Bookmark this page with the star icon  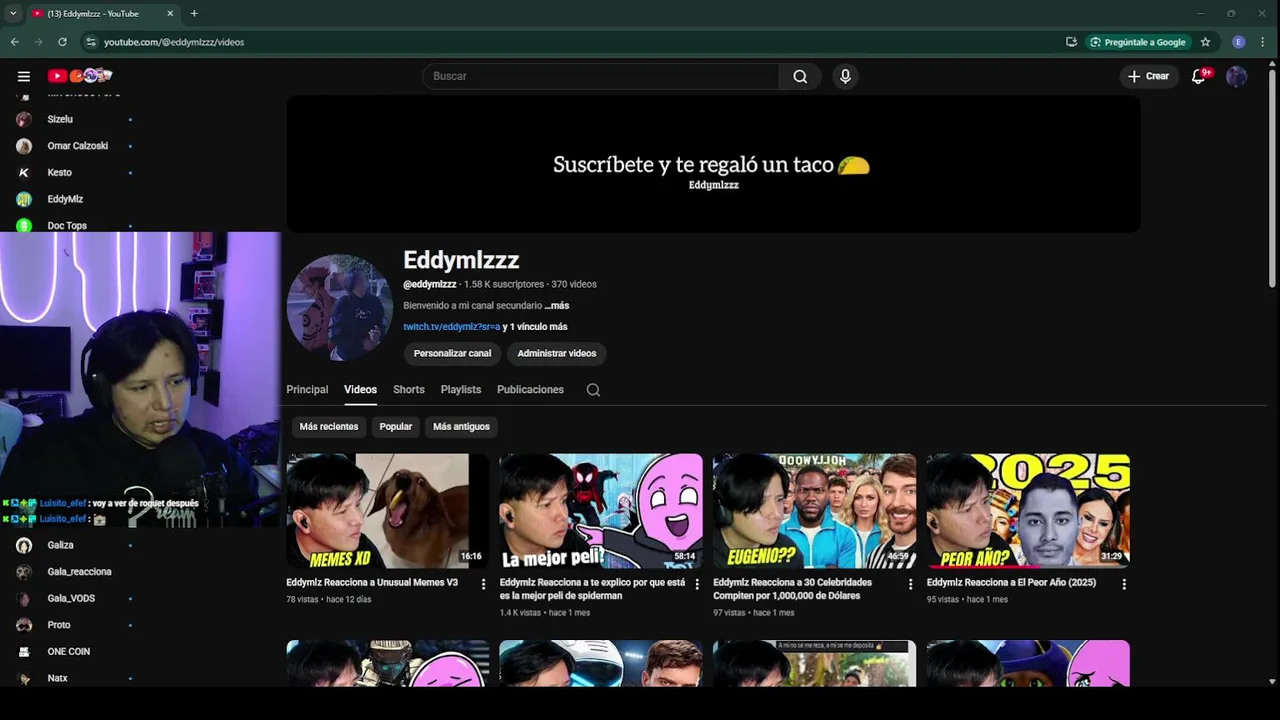point(1205,42)
